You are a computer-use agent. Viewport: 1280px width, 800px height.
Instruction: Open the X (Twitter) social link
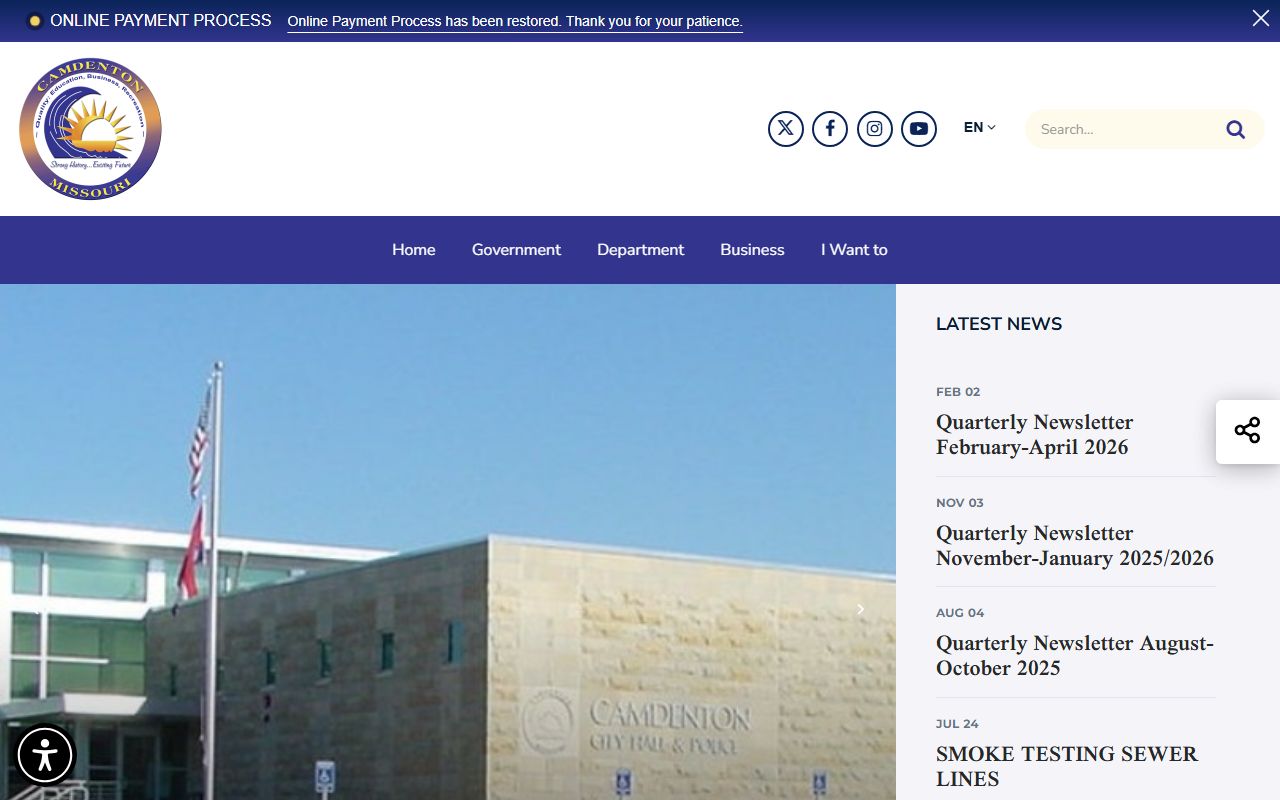(786, 129)
